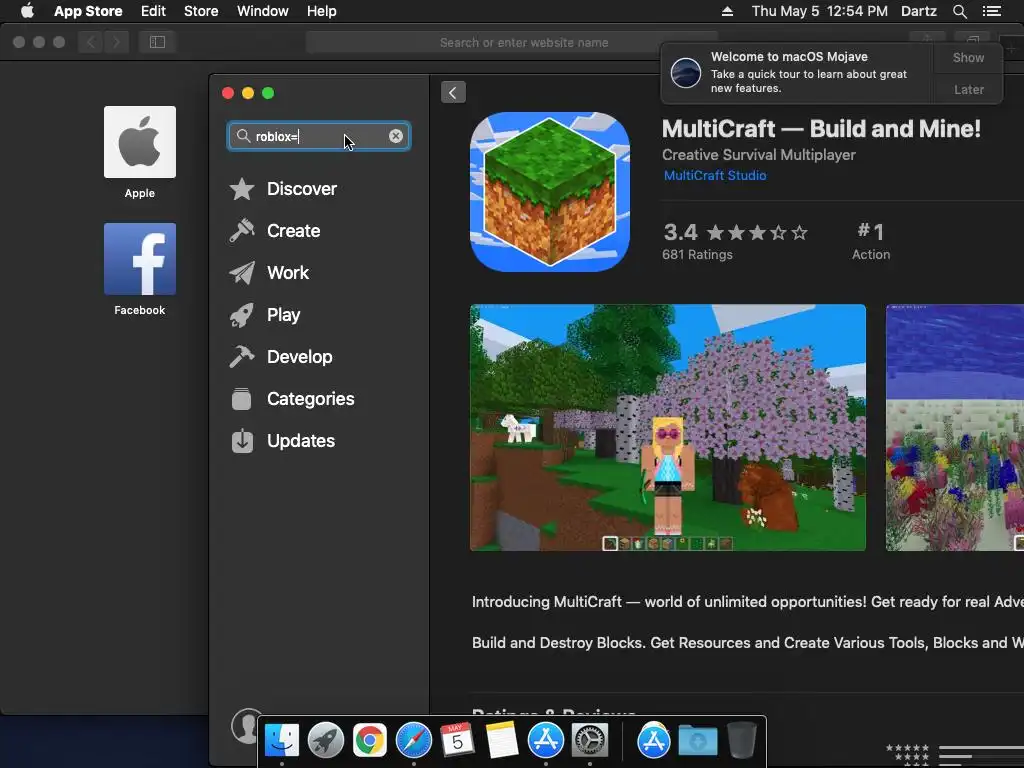Click the magnifier icon in search field

(x=243, y=136)
